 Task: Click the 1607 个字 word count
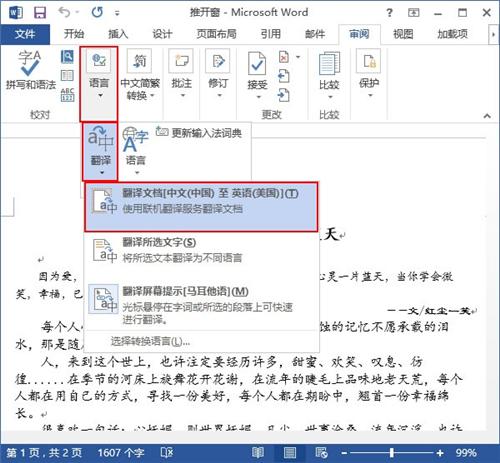click(x=121, y=453)
